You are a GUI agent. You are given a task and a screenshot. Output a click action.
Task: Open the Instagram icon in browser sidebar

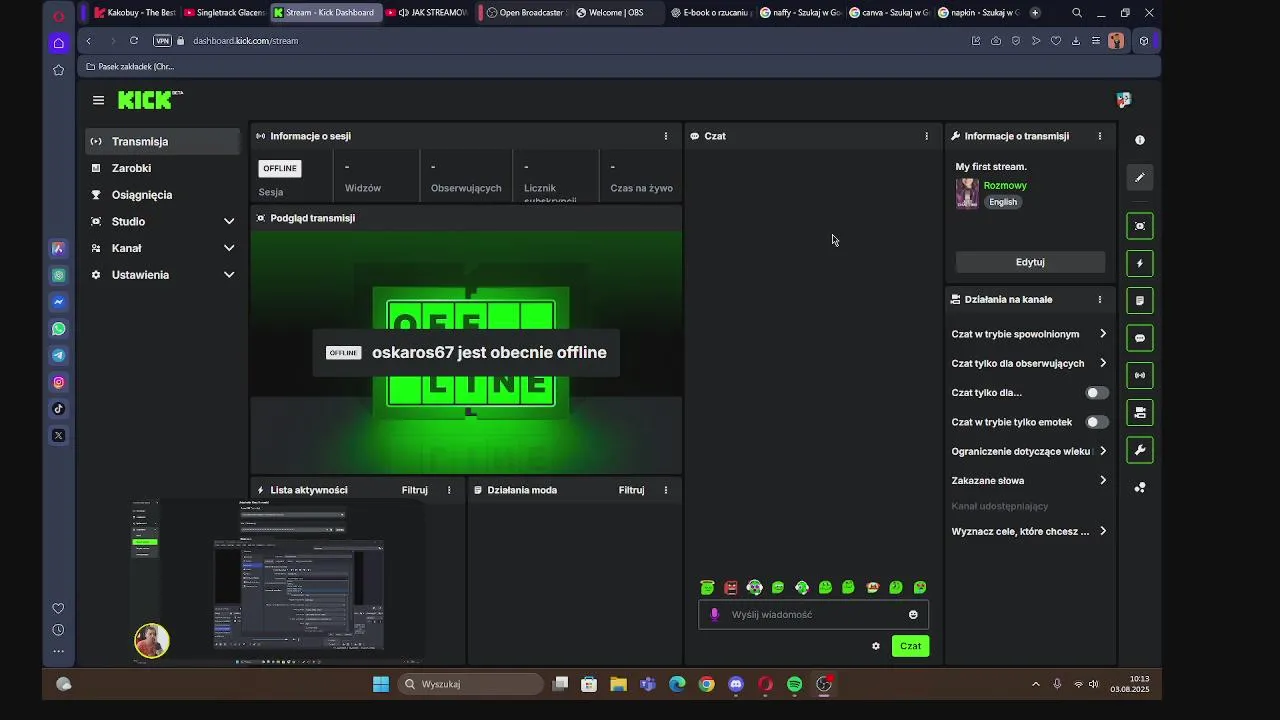click(59, 382)
